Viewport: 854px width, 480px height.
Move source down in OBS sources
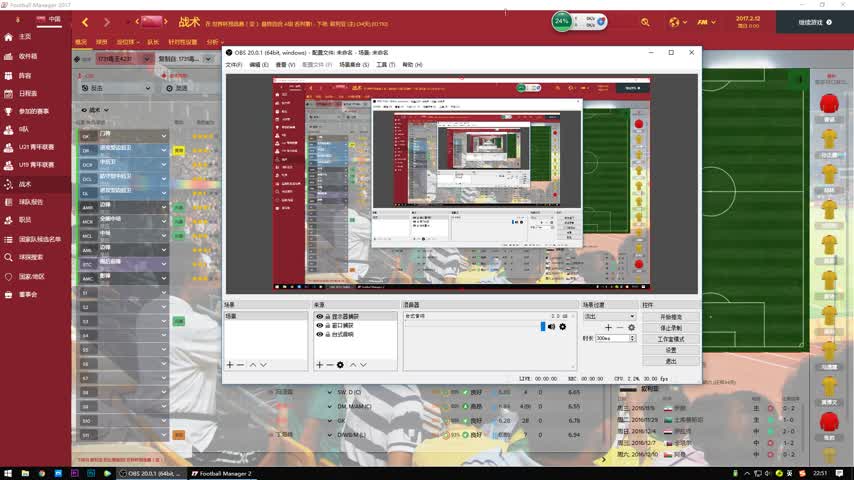coord(363,364)
